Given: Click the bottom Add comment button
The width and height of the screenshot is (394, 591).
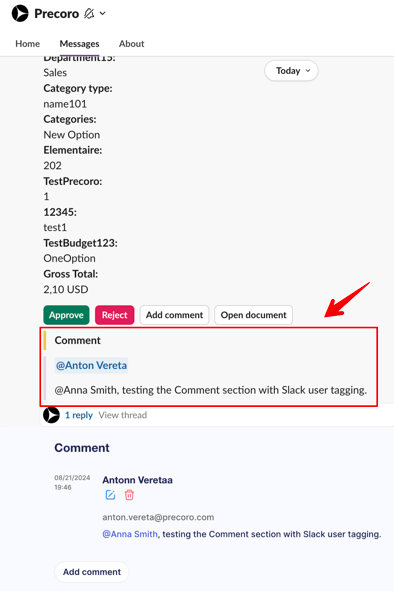Looking at the screenshot, I should [92, 572].
